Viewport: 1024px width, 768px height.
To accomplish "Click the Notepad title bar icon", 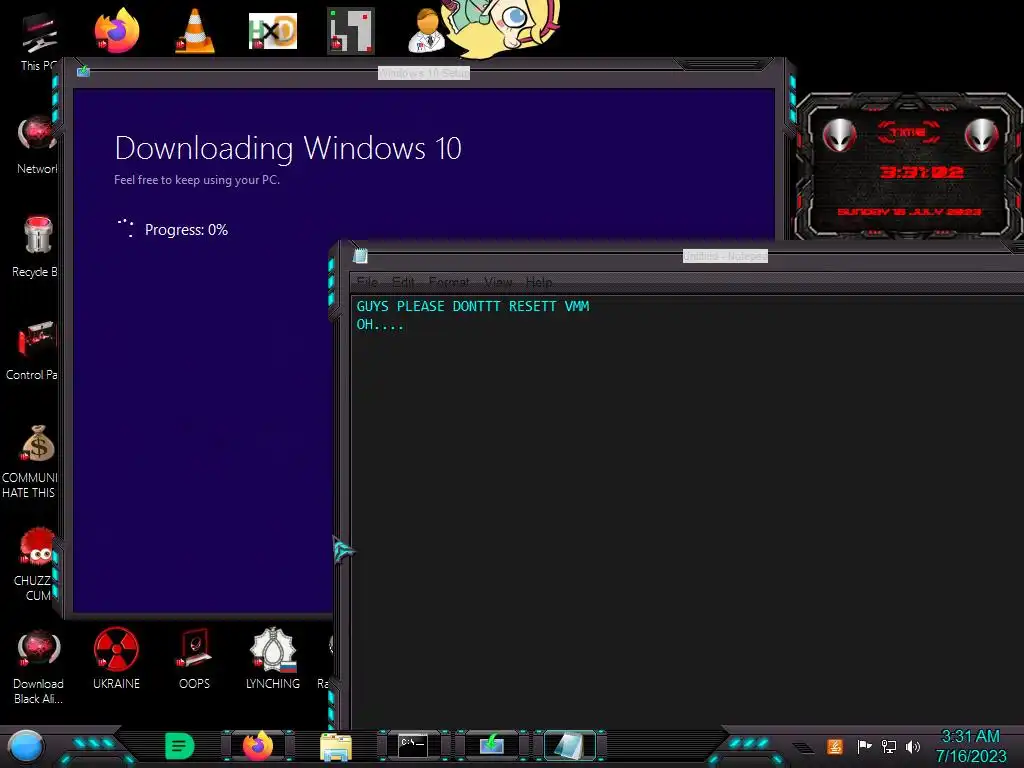I will (360, 257).
